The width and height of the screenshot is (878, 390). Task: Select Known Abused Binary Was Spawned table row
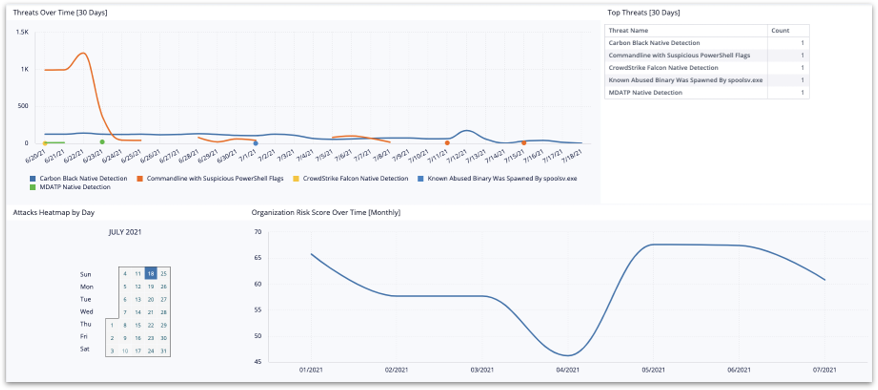707,80
